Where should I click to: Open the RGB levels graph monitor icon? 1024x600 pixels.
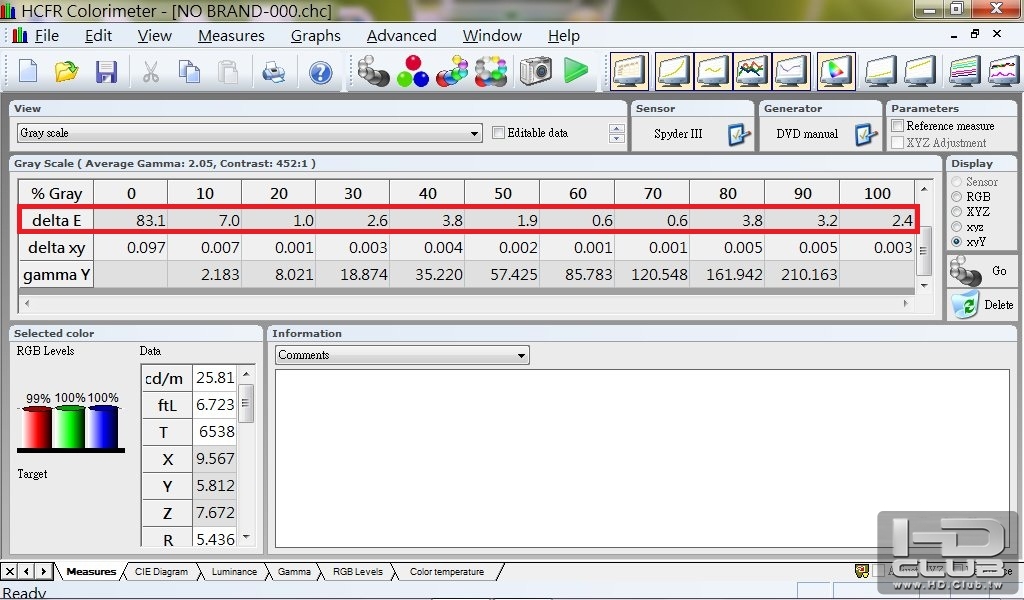tap(752, 71)
